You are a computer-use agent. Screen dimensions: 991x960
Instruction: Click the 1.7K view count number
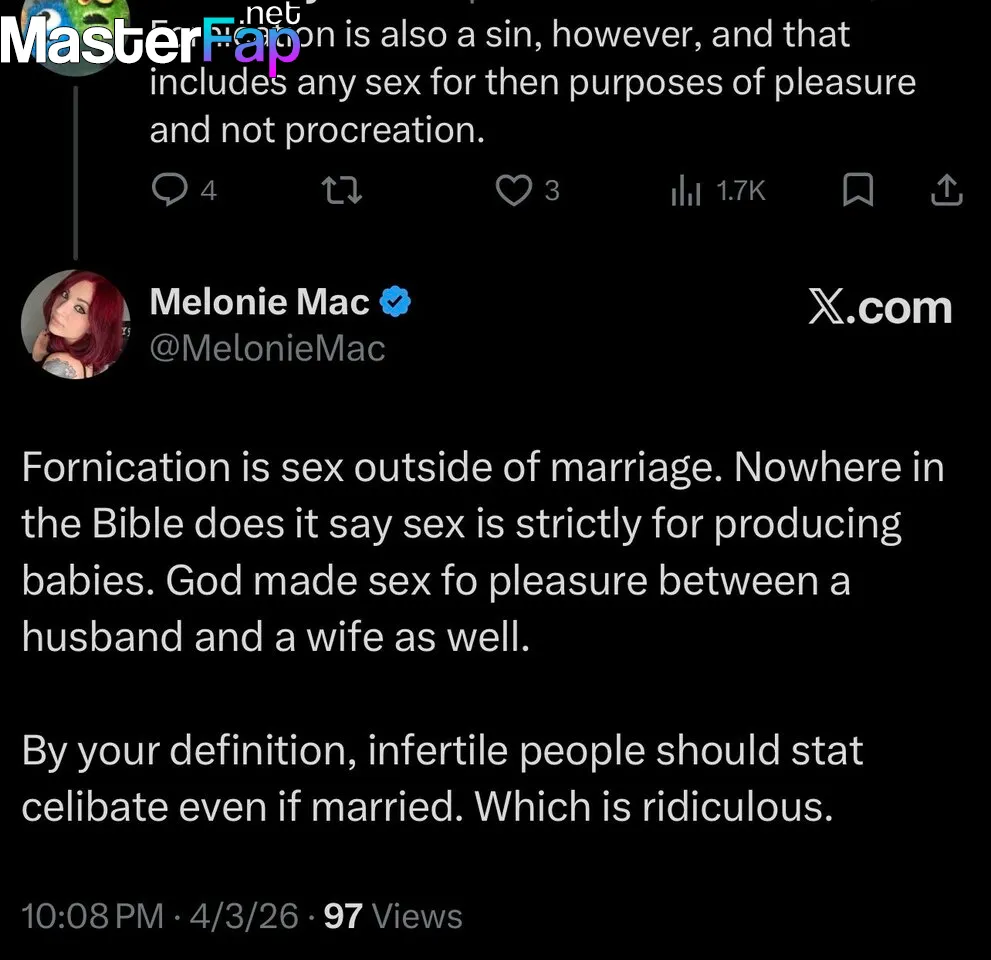(741, 190)
